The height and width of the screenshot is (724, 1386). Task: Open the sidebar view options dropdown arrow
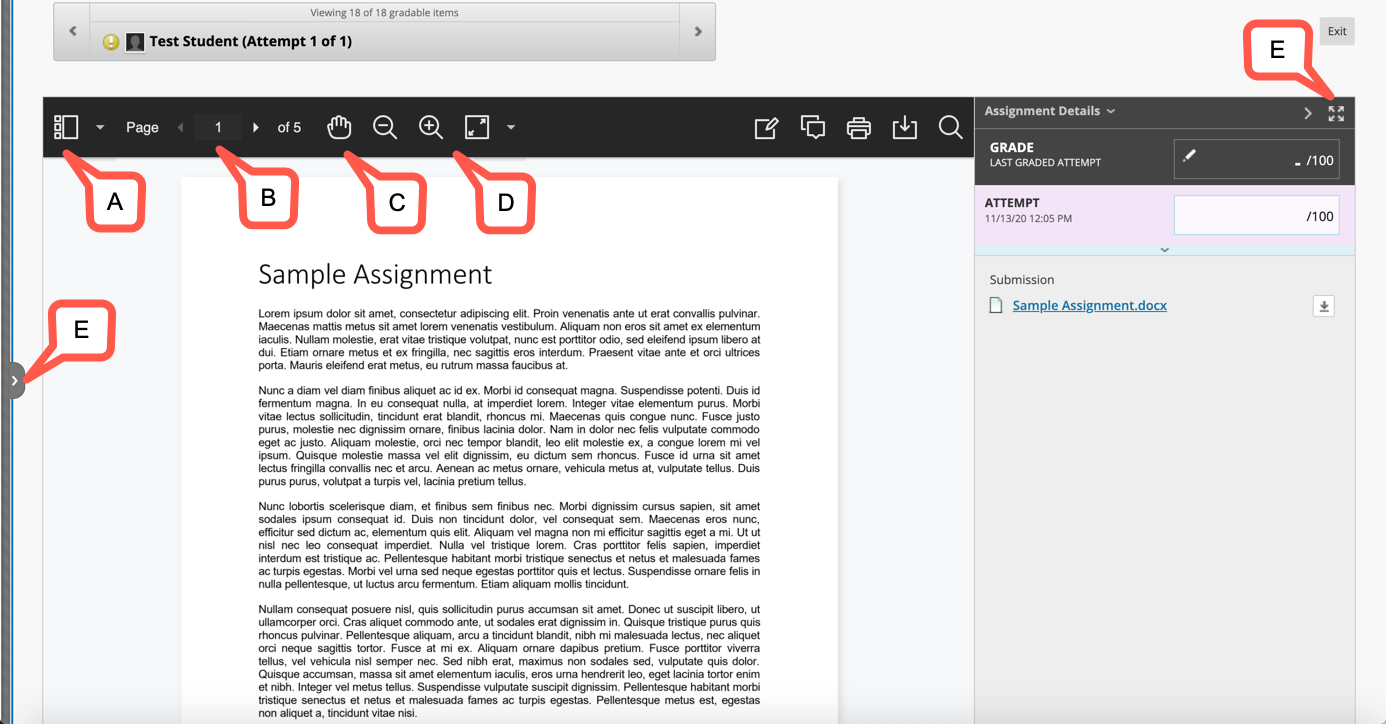100,127
